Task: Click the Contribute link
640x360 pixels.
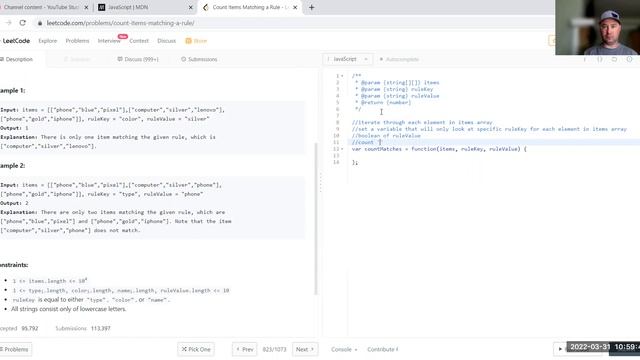Action: (x=382, y=349)
